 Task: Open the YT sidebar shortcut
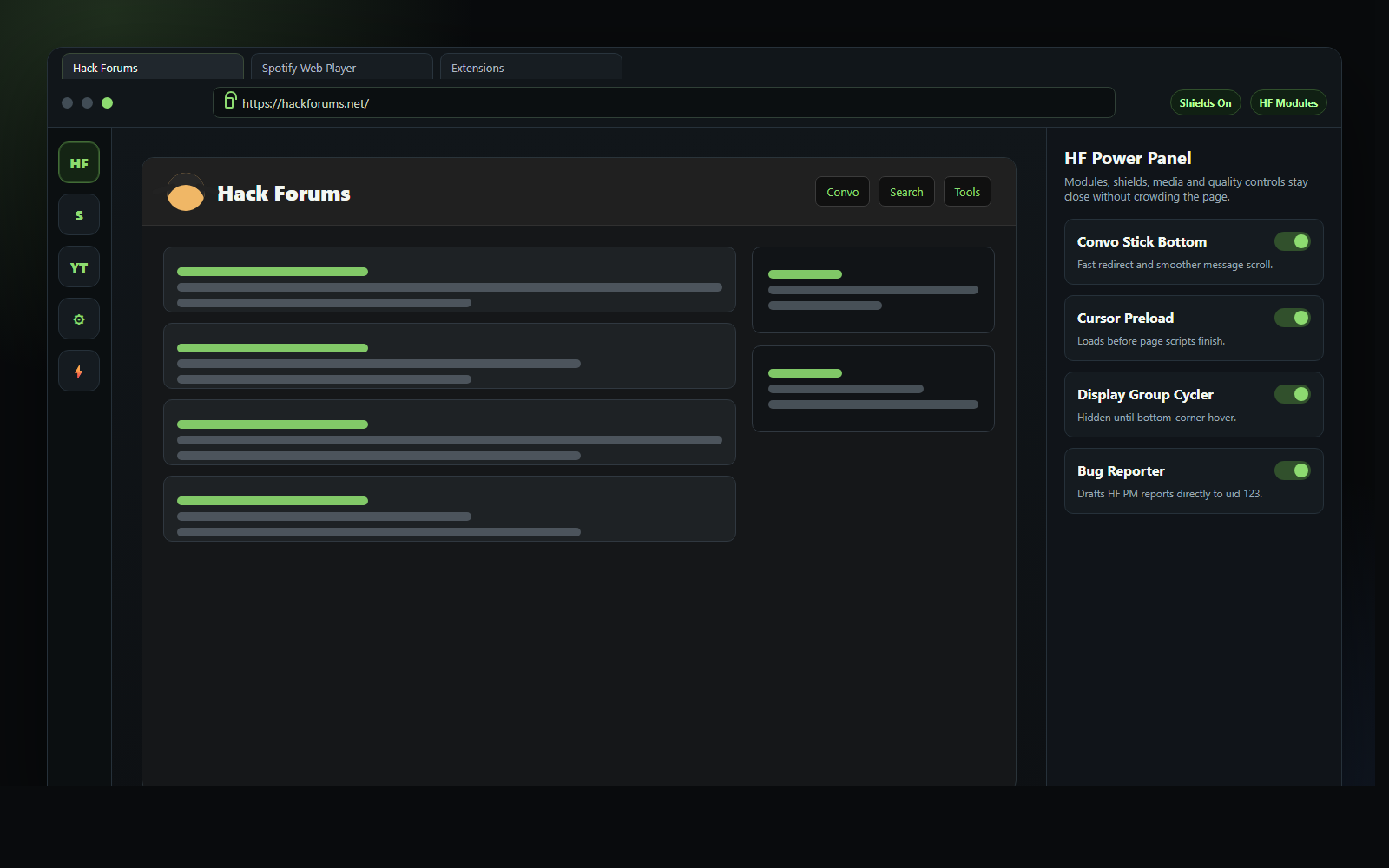(79, 266)
